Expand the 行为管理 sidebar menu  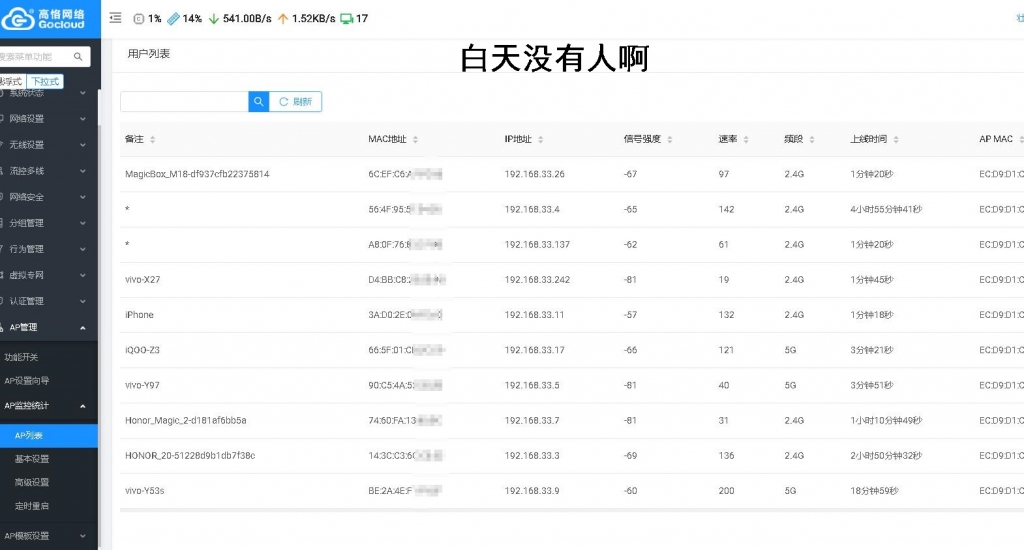(x=48, y=249)
